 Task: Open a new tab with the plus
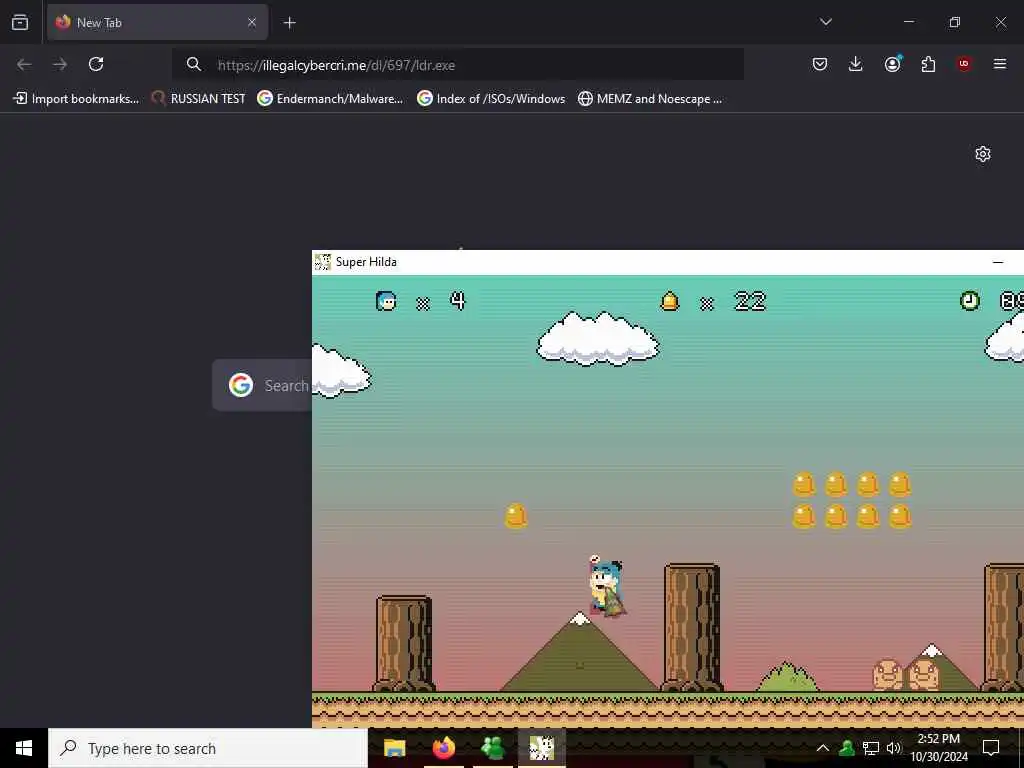coord(289,23)
